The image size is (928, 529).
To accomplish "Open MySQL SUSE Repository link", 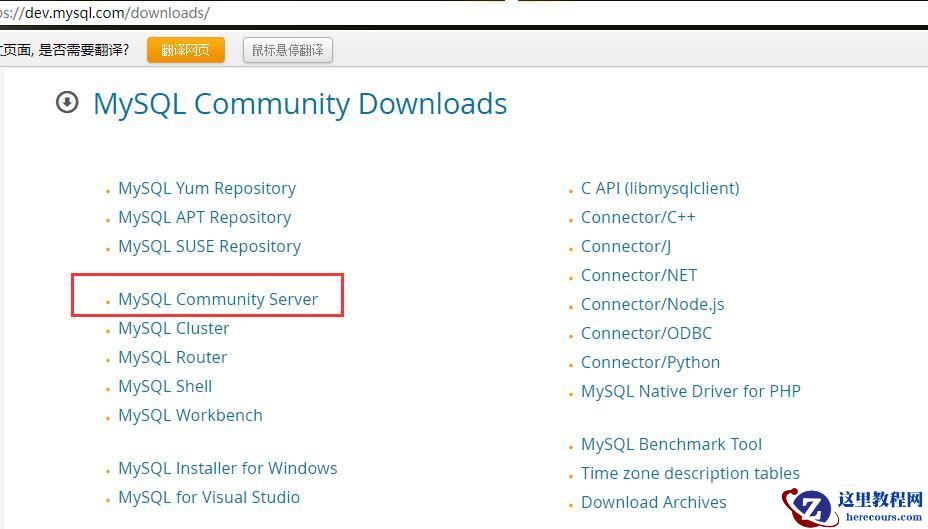I will (x=210, y=246).
